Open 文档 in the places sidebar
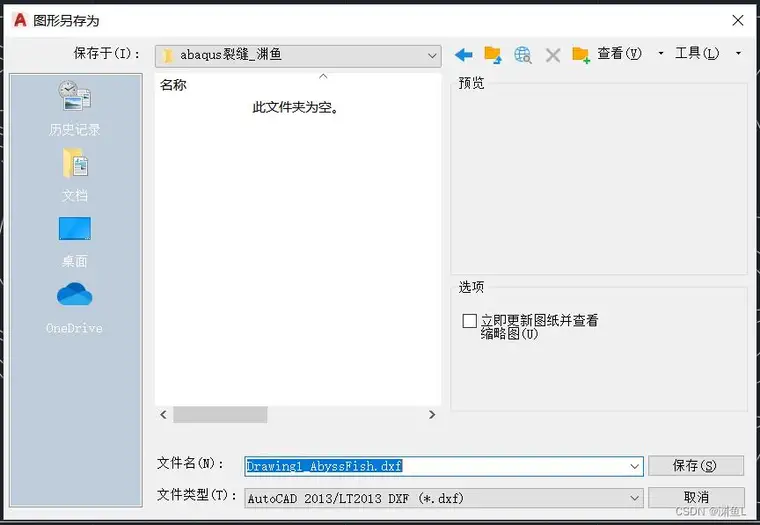Viewport: 760px width, 525px height. pos(75,175)
